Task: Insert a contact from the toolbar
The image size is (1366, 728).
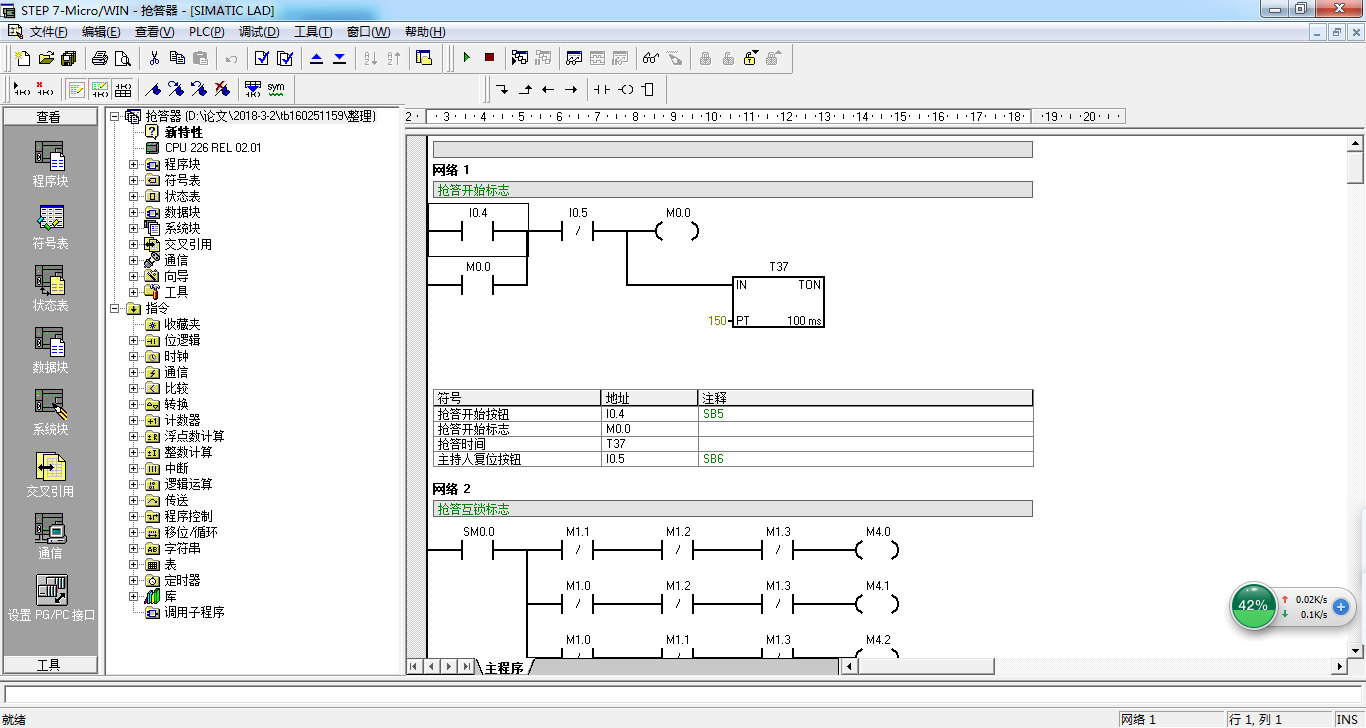Action: pyautogui.click(x=601, y=89)
